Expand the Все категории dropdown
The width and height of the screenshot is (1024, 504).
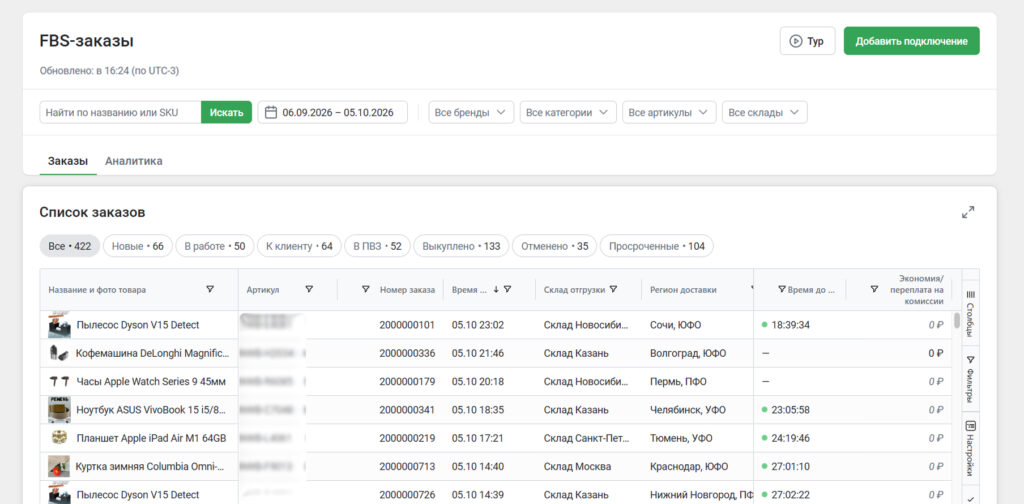568,112
